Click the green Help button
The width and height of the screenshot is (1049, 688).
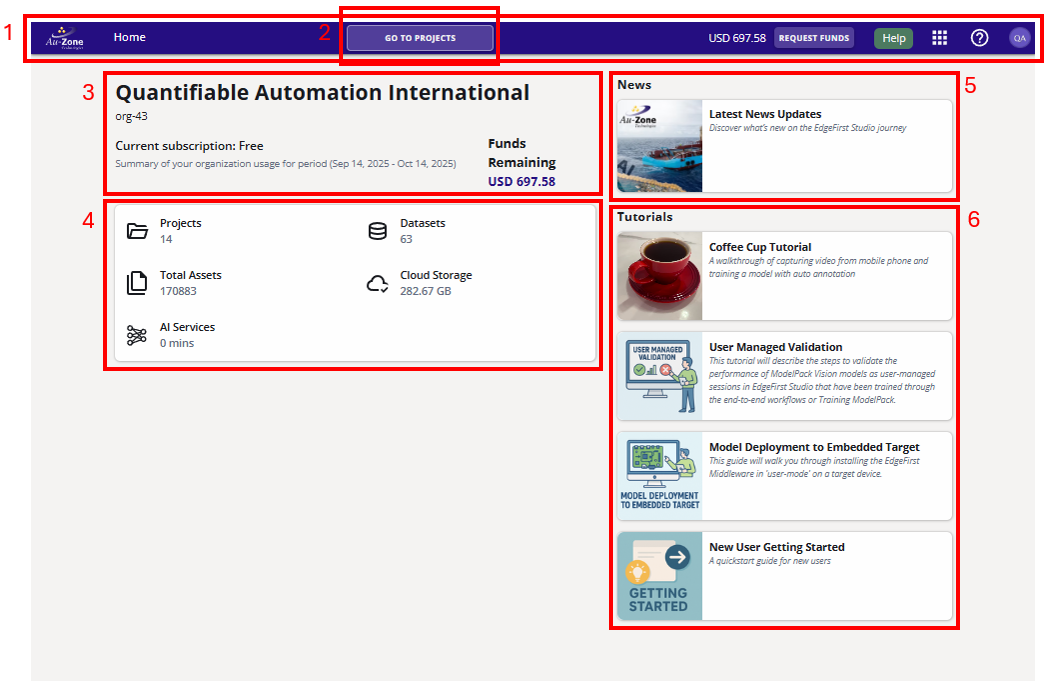[x=893, y=38]
